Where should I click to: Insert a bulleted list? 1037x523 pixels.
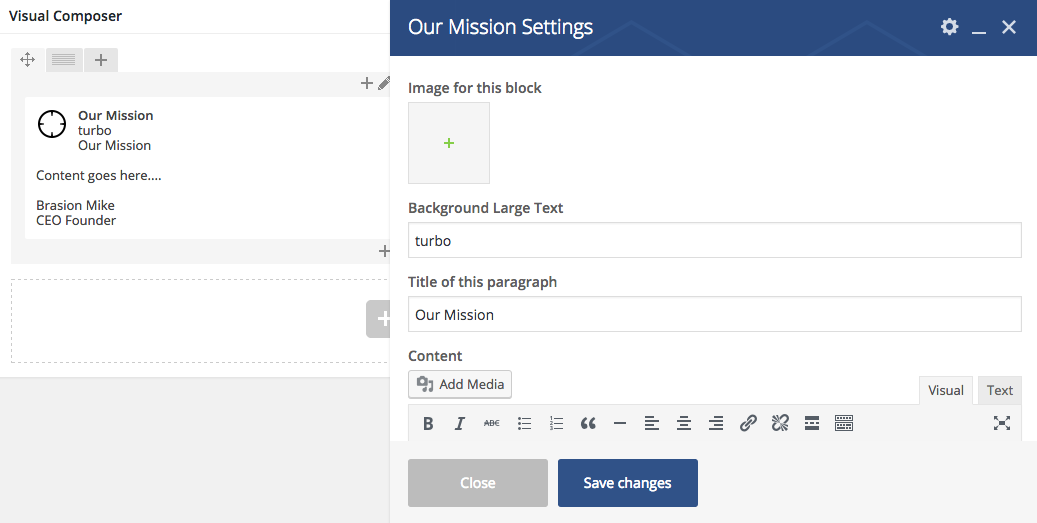pyautogui.click(x=524, y=423)
